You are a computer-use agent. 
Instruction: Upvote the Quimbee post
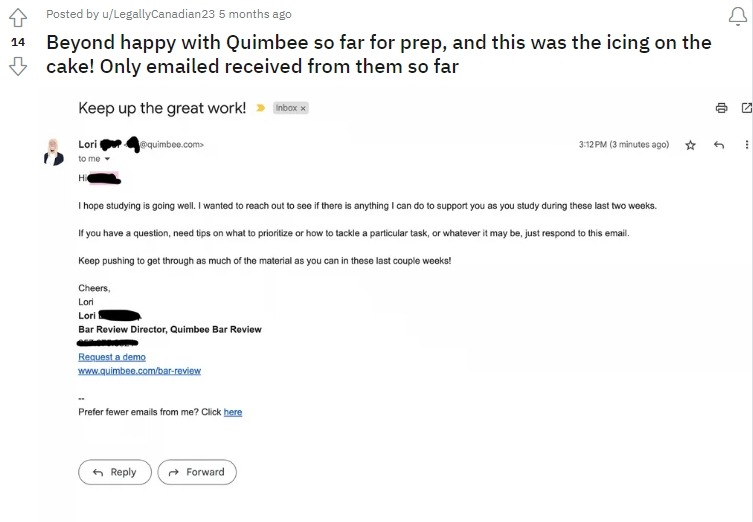(18, 18)
